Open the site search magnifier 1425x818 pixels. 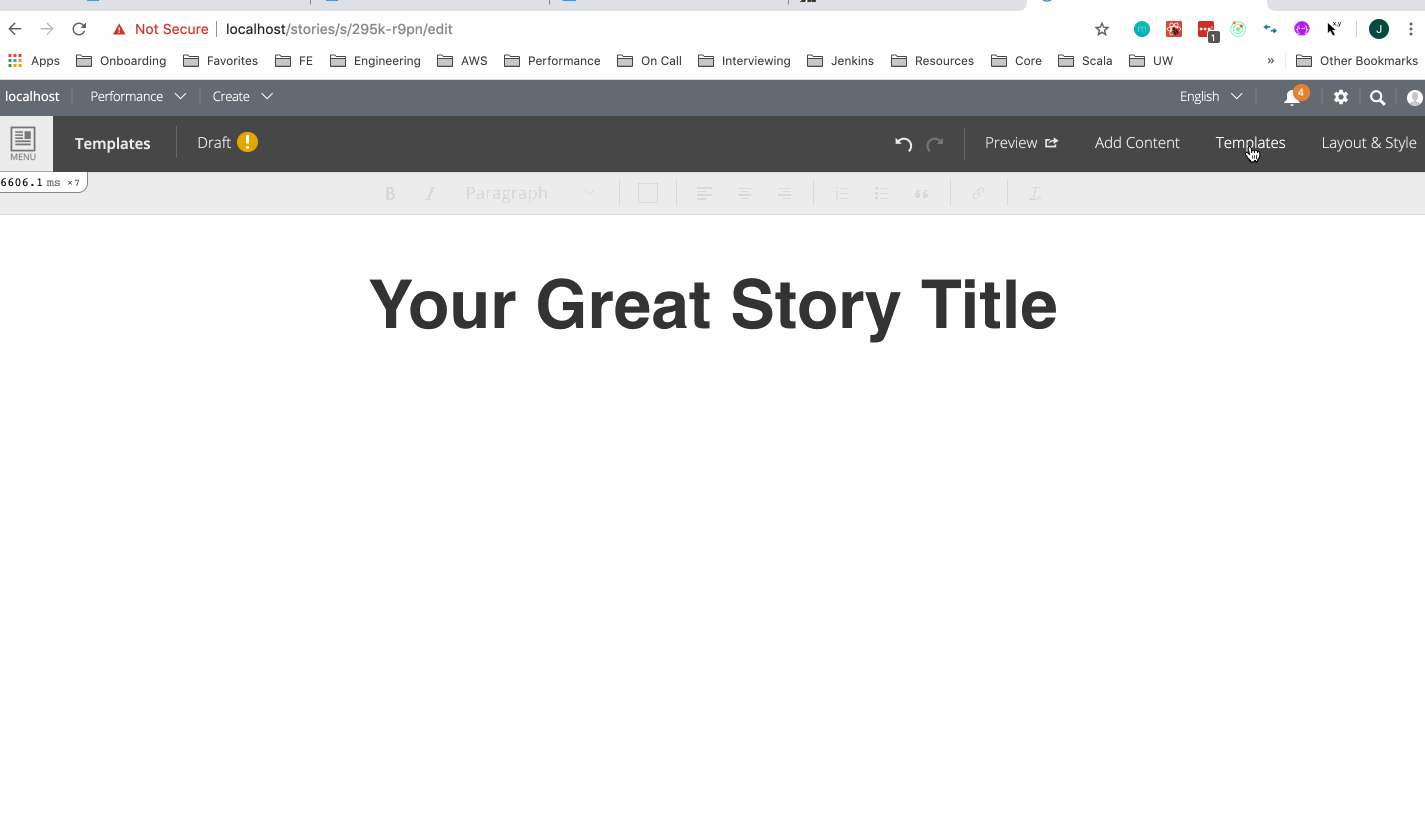[x=1377, y=97]
